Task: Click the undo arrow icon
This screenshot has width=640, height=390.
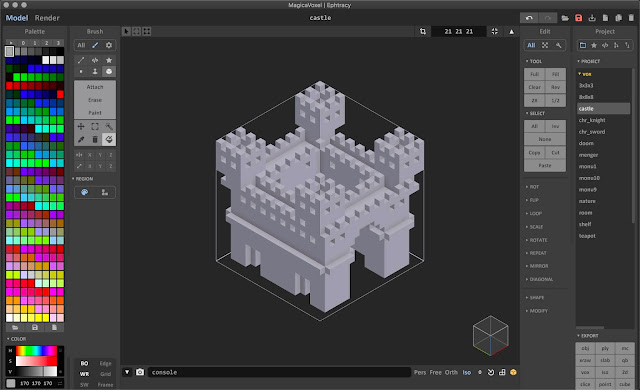Action: coord(529,18)
